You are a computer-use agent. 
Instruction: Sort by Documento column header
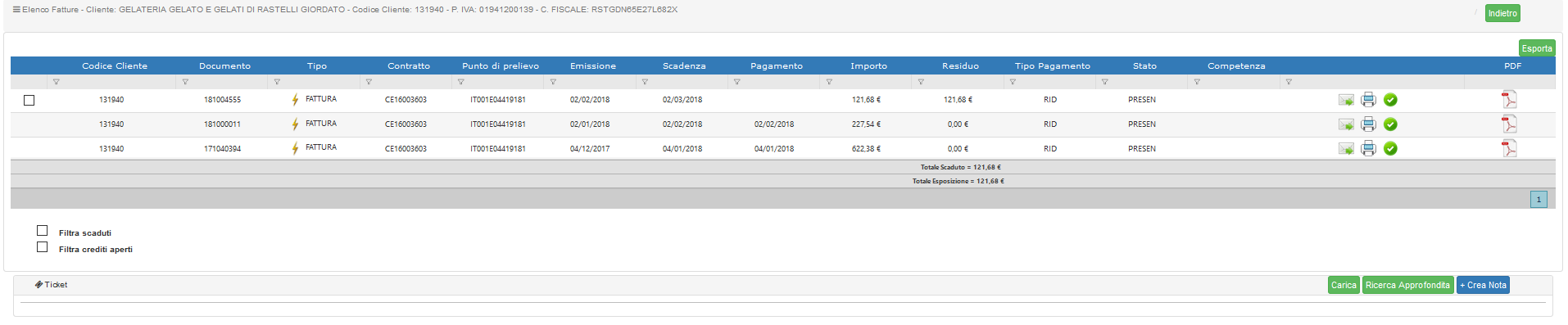coord(224,65)
